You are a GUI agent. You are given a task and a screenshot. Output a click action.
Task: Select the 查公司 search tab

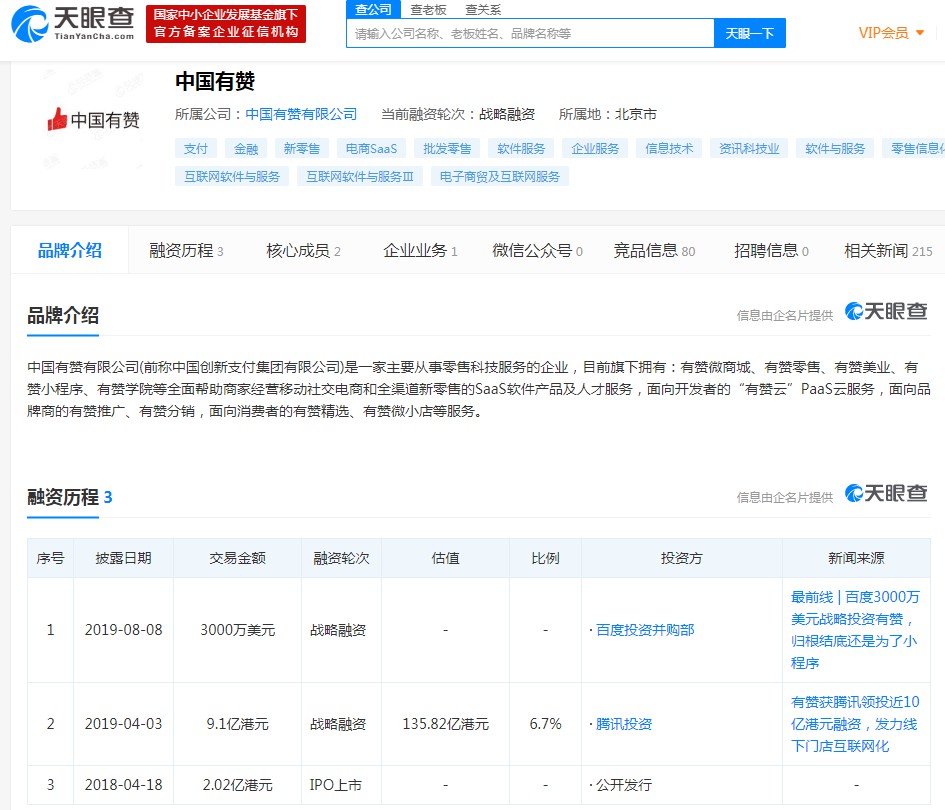[x=373, y=9]
